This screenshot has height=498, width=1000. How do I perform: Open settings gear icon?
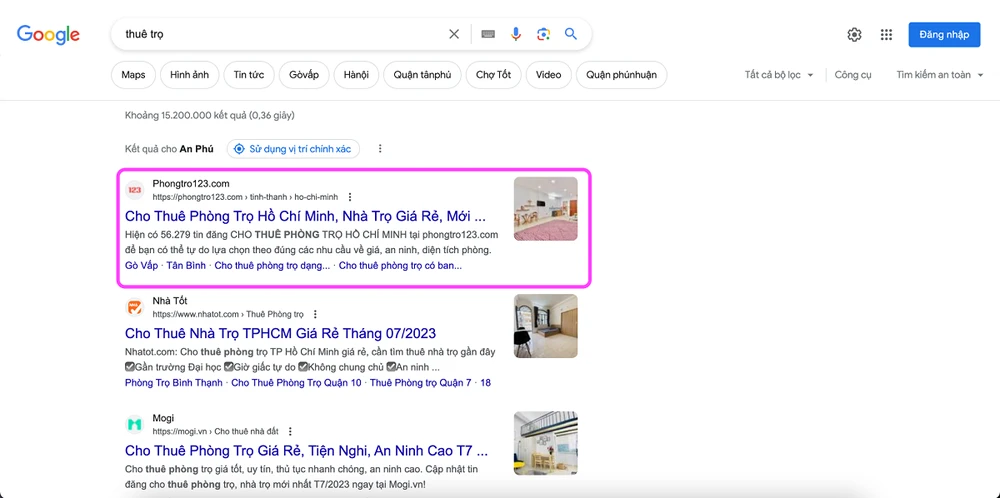point(854,34)
